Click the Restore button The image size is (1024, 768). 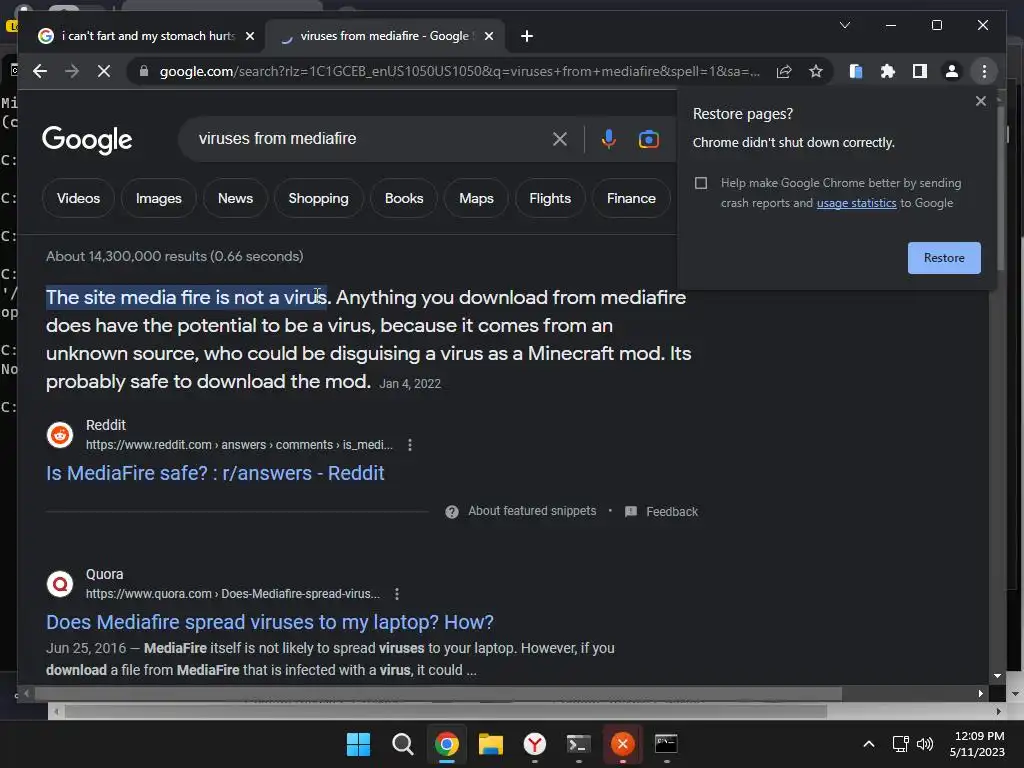click(944, 258)
